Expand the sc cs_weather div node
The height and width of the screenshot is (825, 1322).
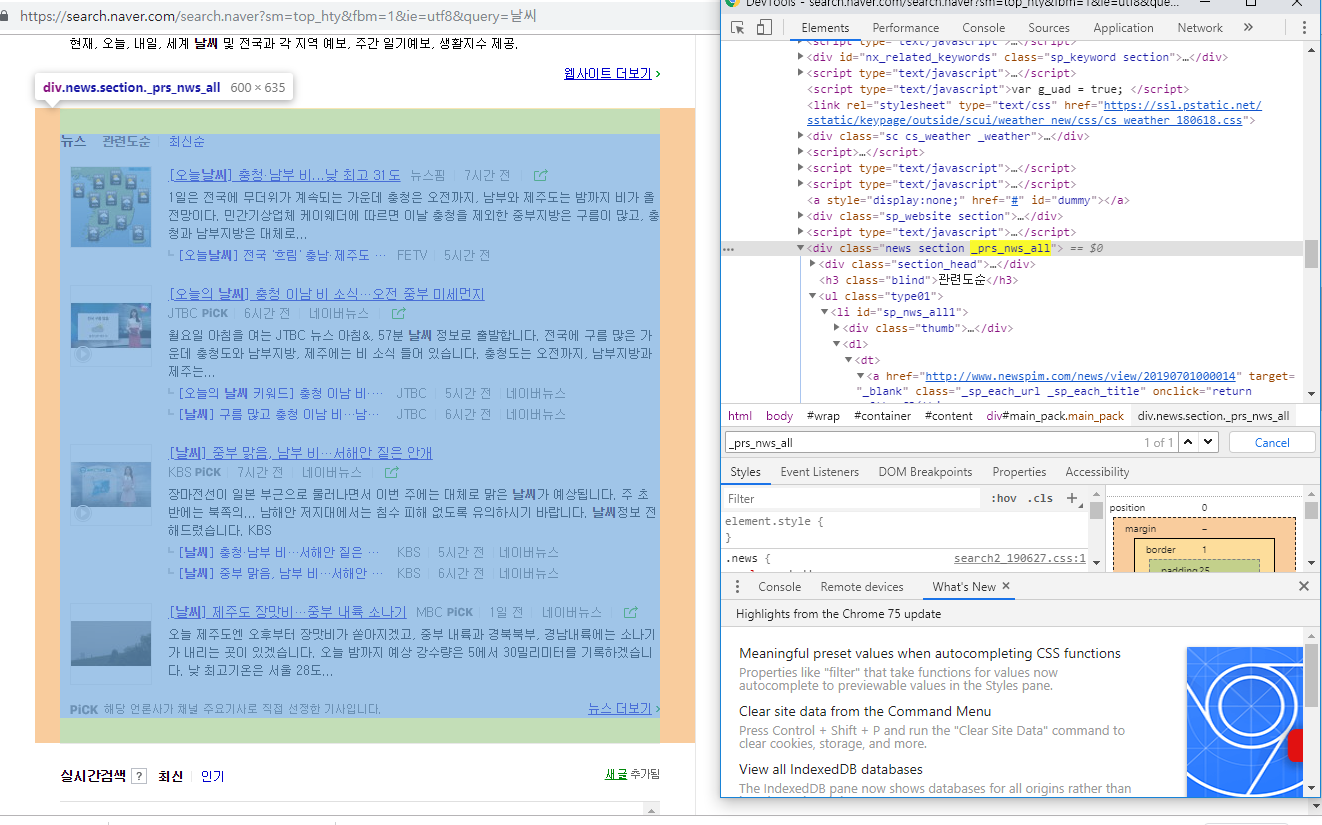tap(801, 136)
